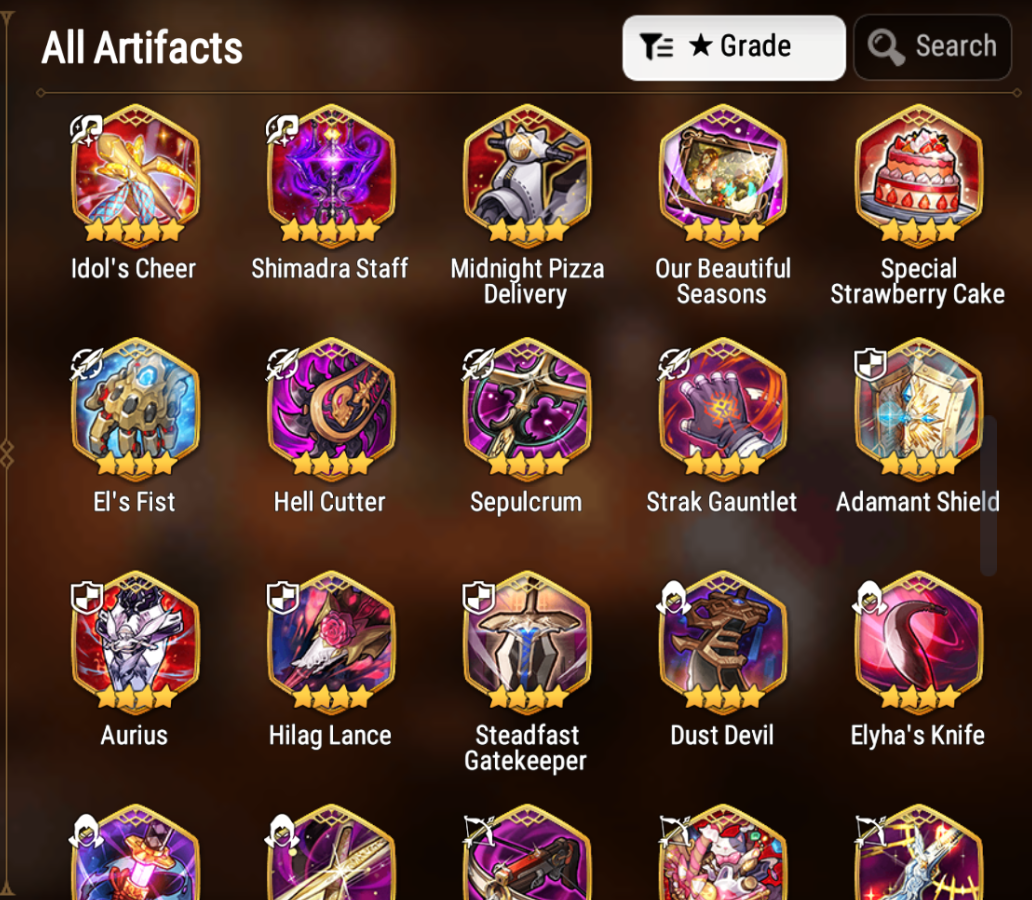Choose the Strak Gauntlet artifact
The width and height of the screenshot is (1032, 900).
click(723, 409)
